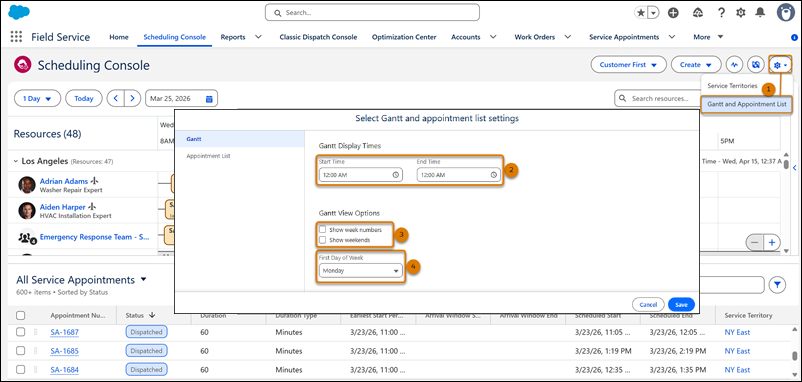Viewport: 802px width, 382px height.
Task: Enable Show week numbers checkbox
Action: tap(323, 230)
